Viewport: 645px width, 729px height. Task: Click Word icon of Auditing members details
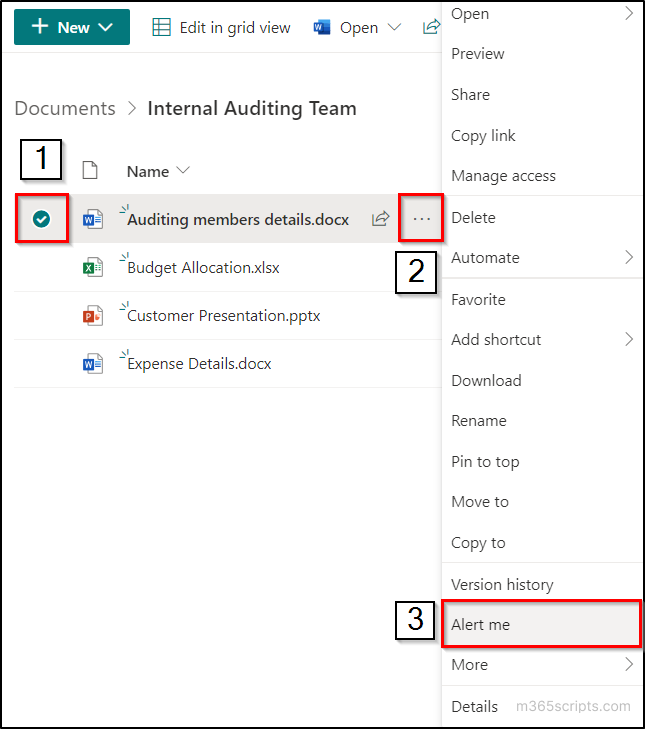(93, 219)
